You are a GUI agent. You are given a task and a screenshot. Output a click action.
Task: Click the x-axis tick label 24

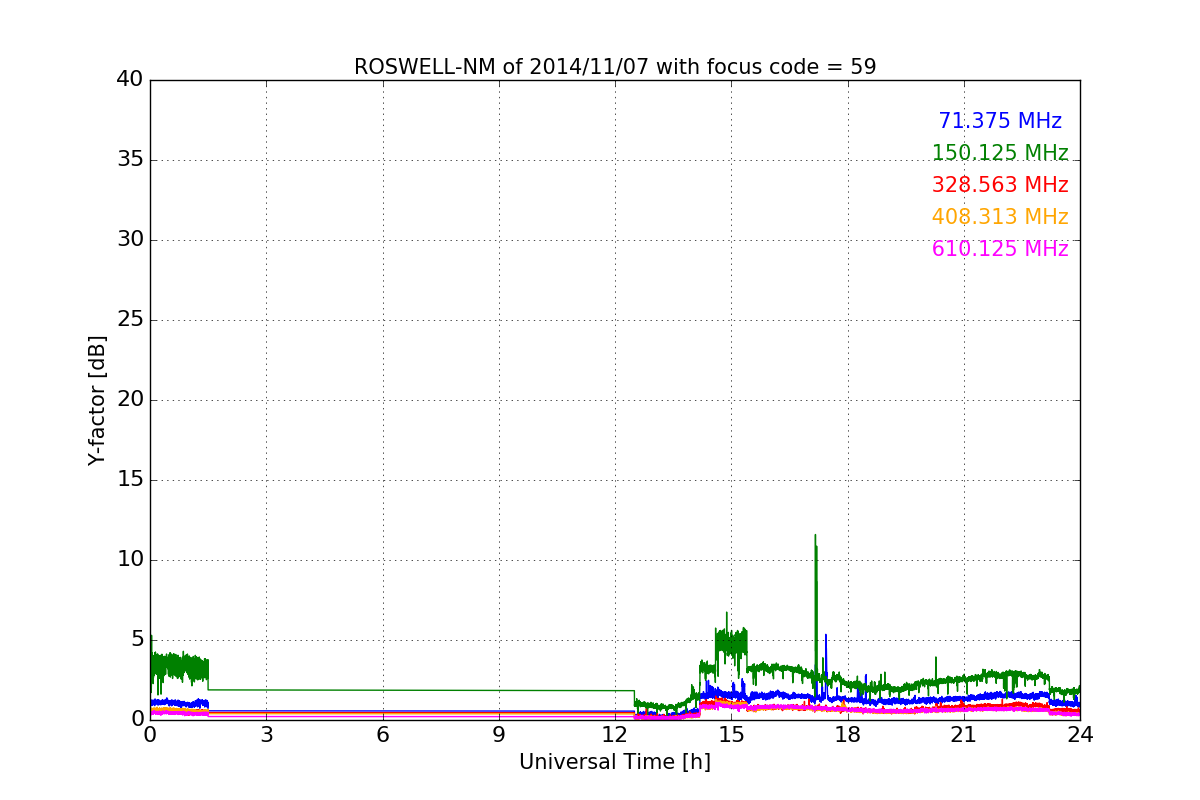point(1080,735)
